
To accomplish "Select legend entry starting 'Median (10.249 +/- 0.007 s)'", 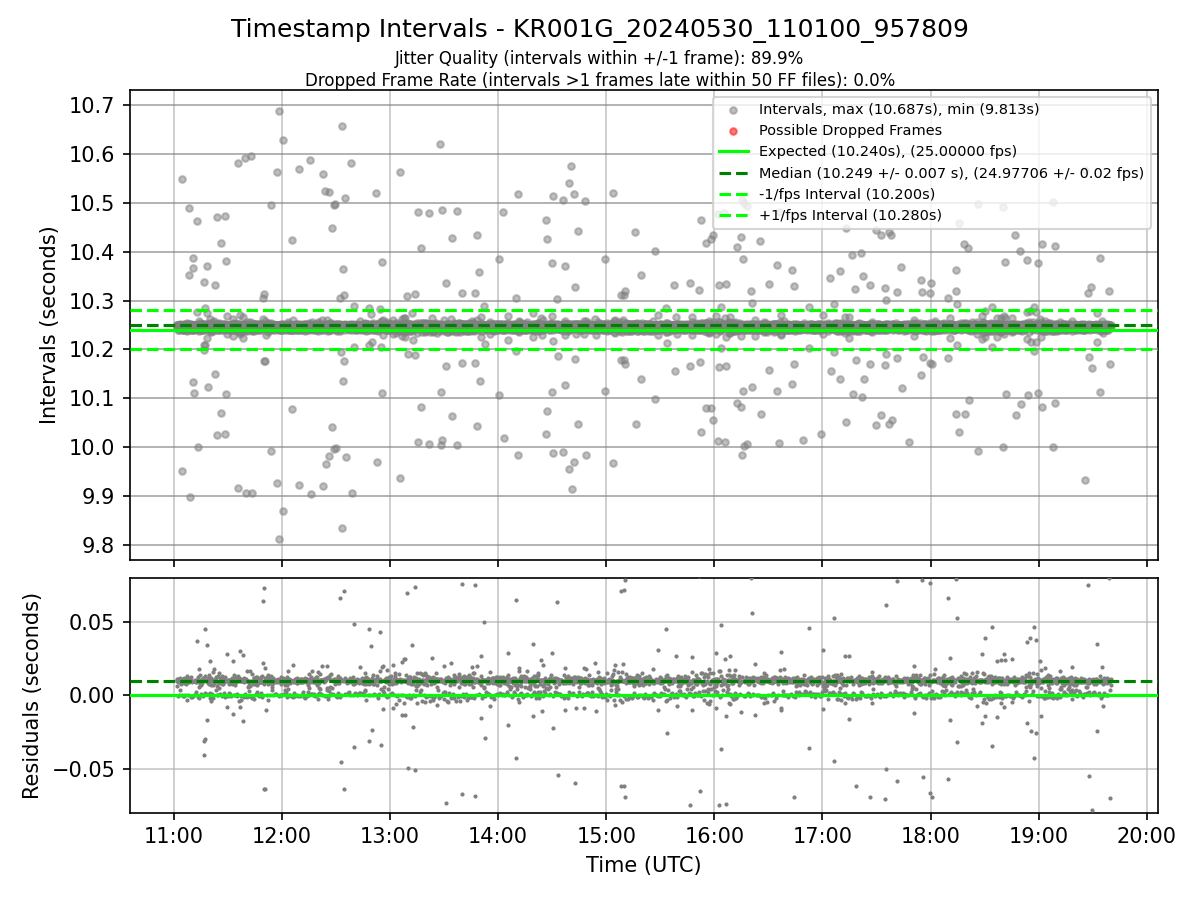I will pos(951,172).
